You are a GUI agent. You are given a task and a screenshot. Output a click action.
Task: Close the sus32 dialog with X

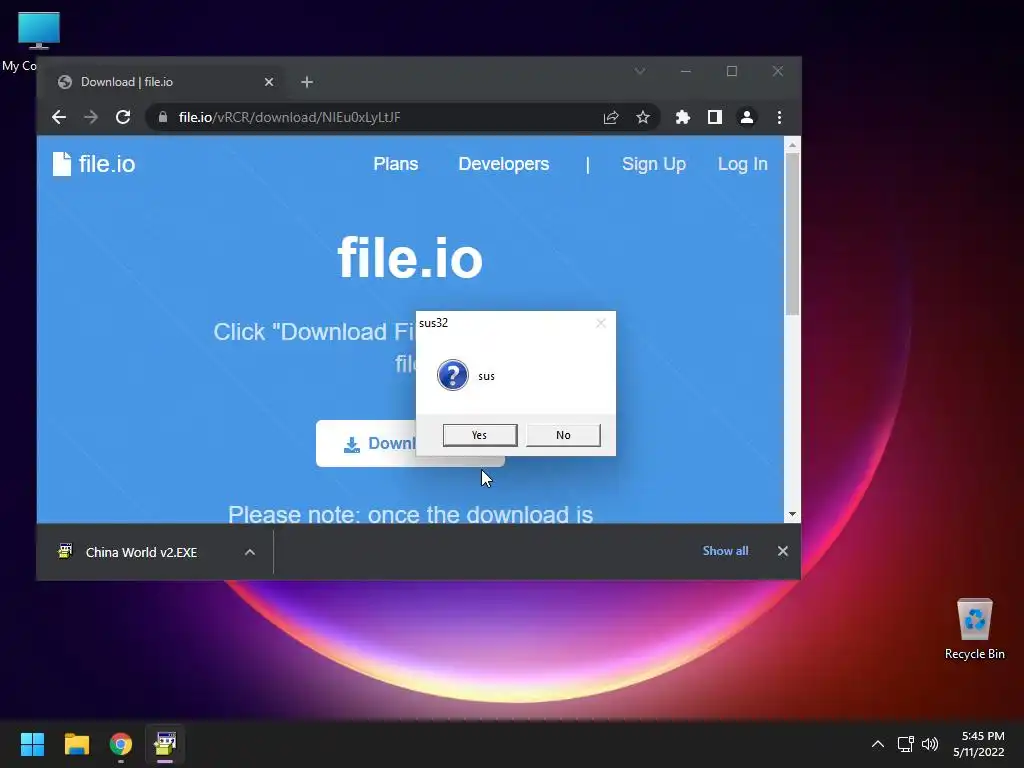coord(601,323)
